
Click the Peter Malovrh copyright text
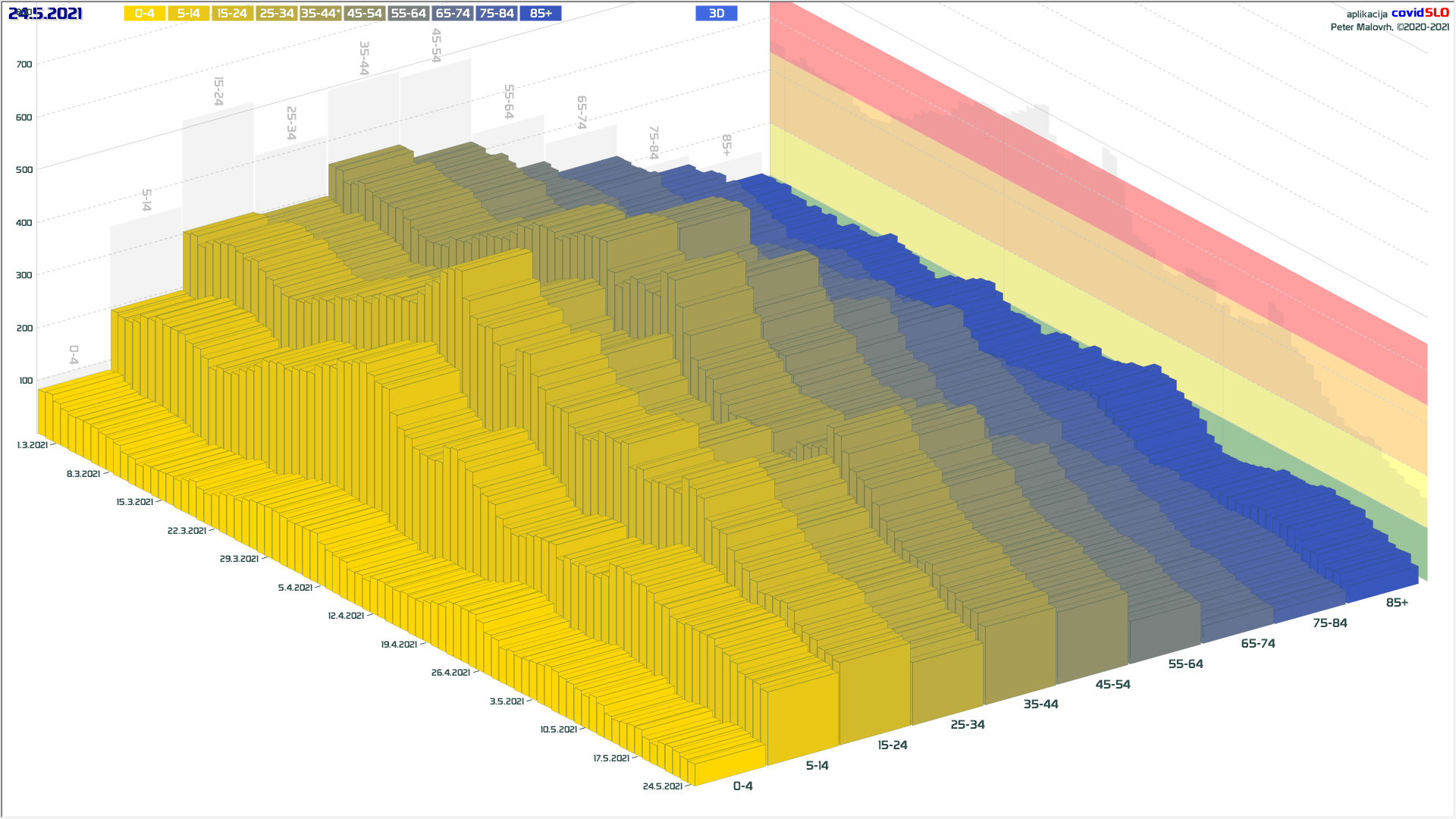click(1389, 27)
